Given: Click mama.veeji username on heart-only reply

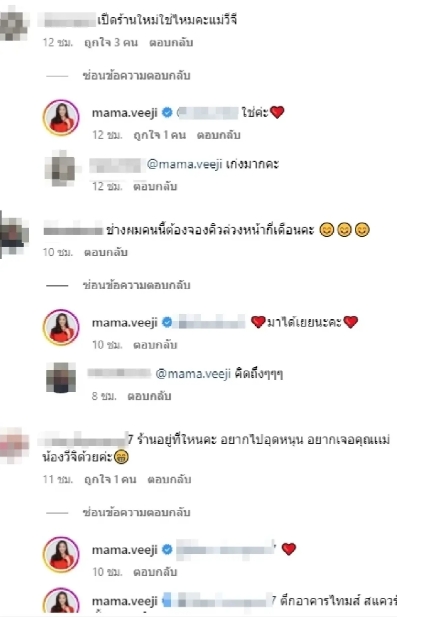Looking at the screenshot, I should (x=125, y=550).
